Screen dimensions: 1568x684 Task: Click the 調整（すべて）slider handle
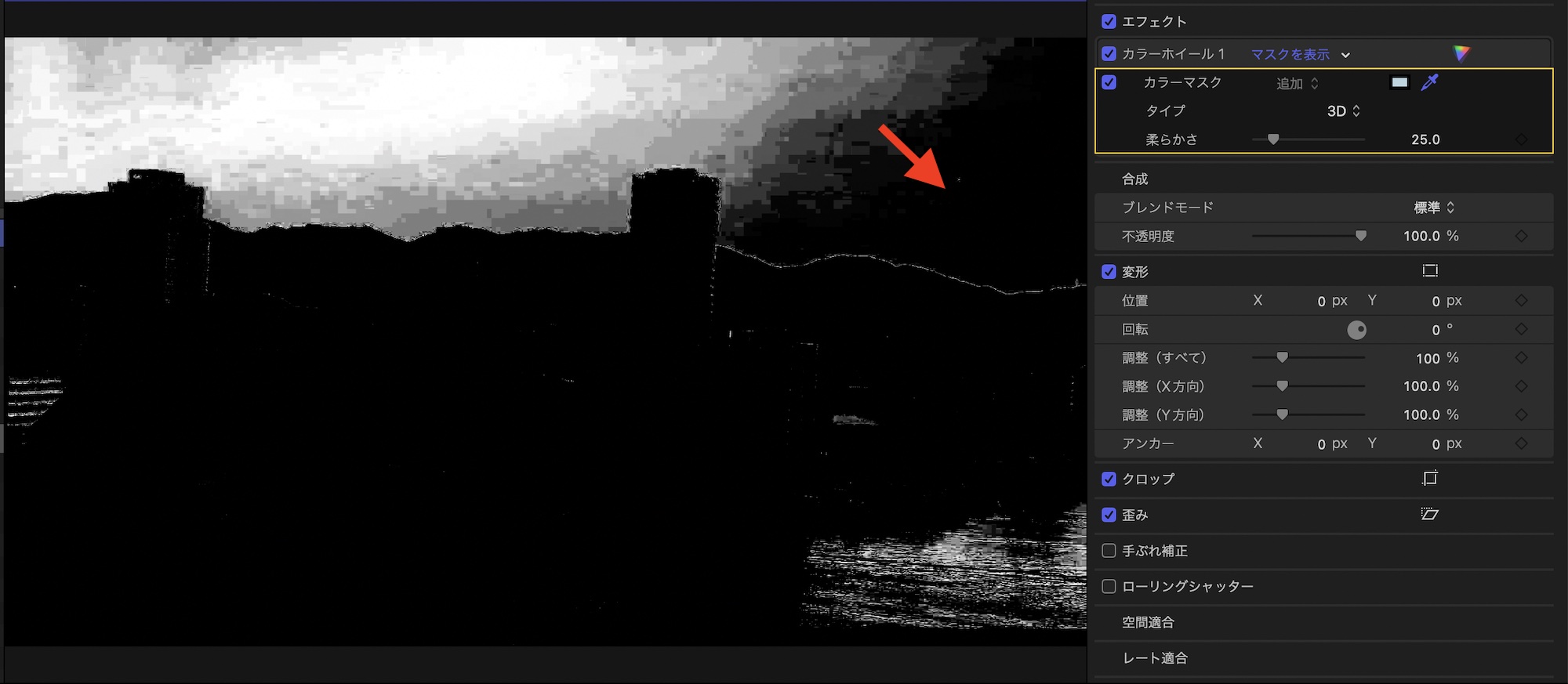(1282, 358)
